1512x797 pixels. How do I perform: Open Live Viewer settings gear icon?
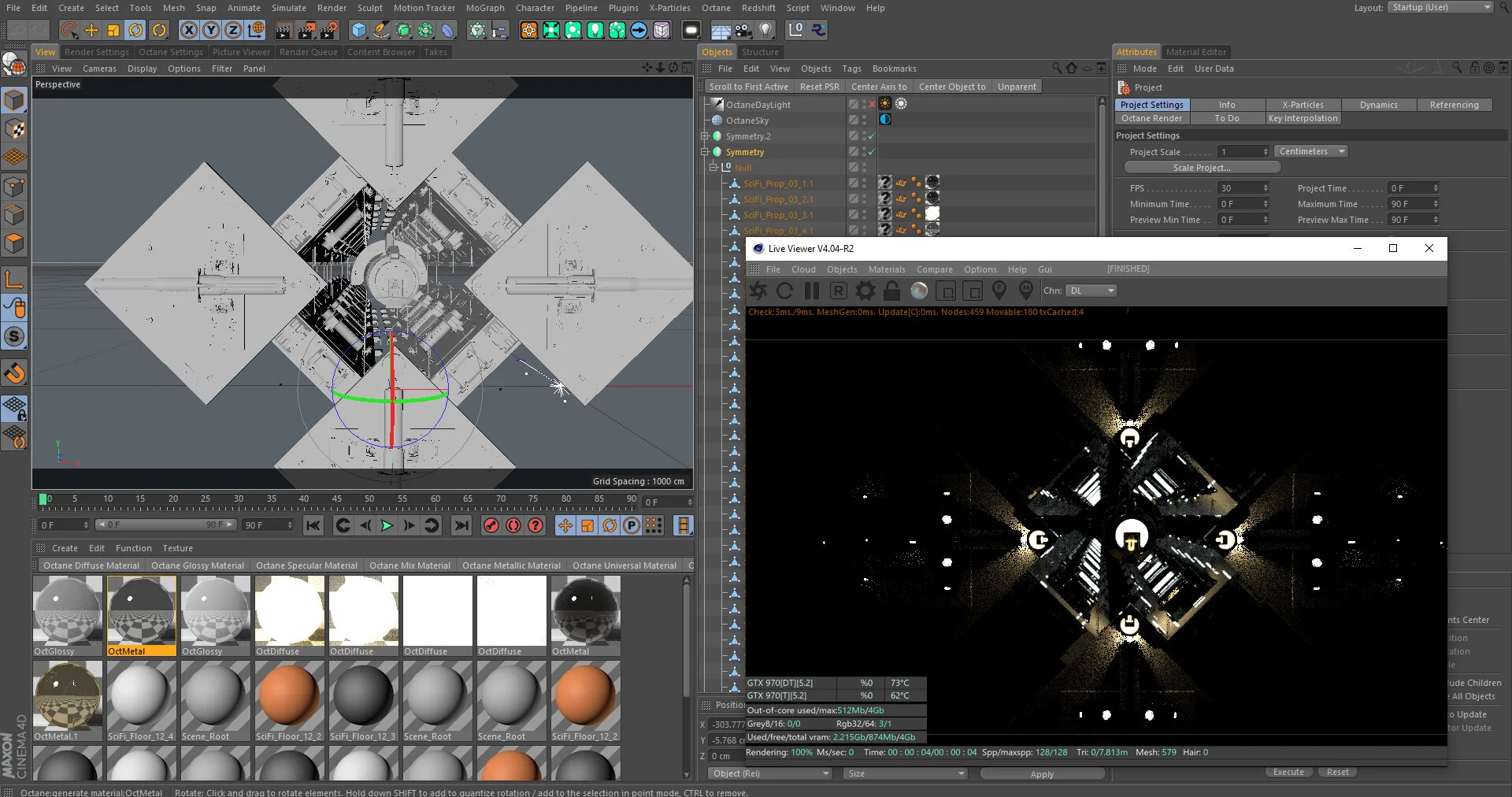(865, 291)
